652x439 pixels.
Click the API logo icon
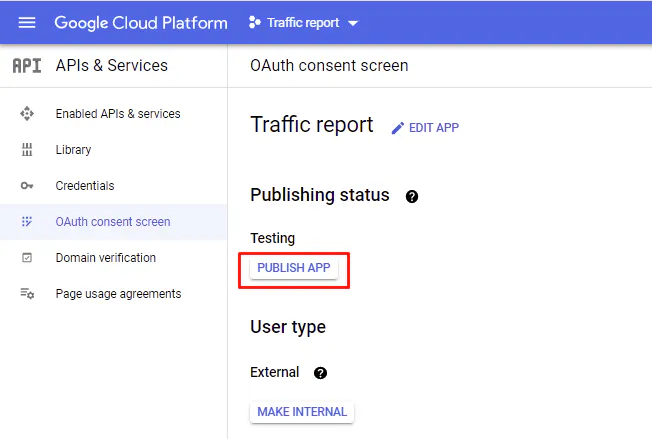pyautogui.click(x=27, y=66)
